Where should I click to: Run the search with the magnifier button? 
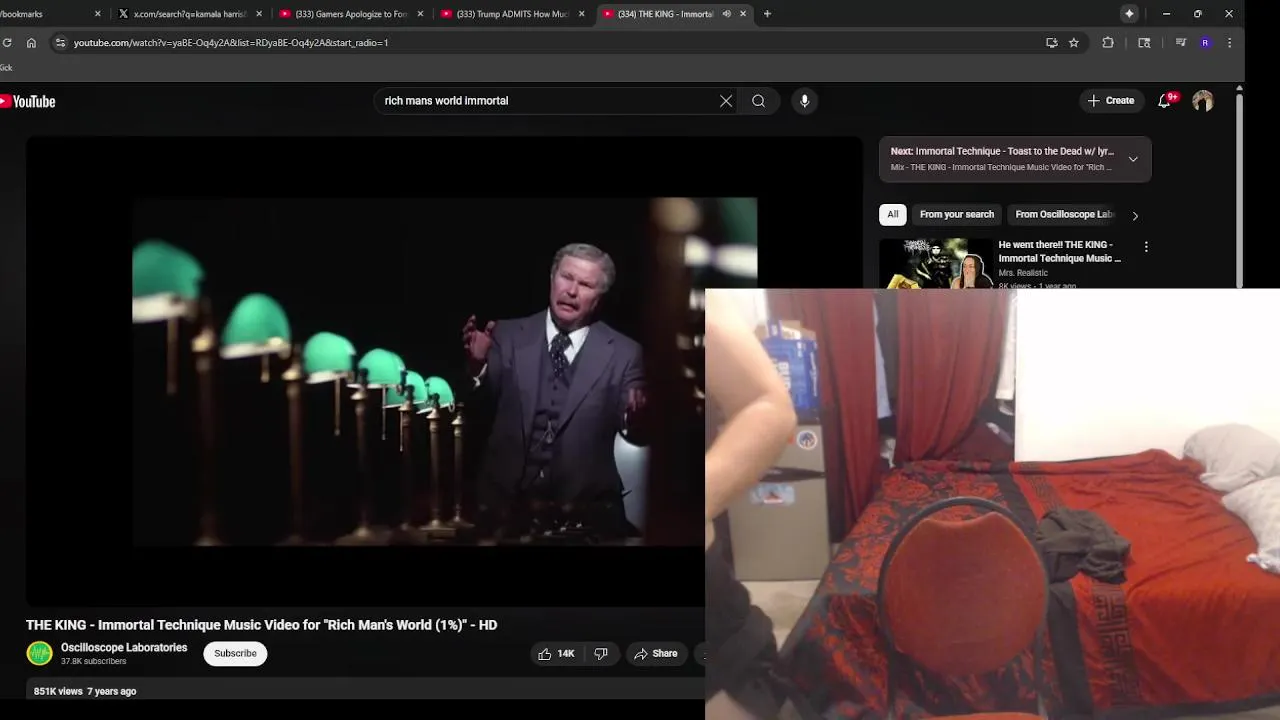point(759,101)
